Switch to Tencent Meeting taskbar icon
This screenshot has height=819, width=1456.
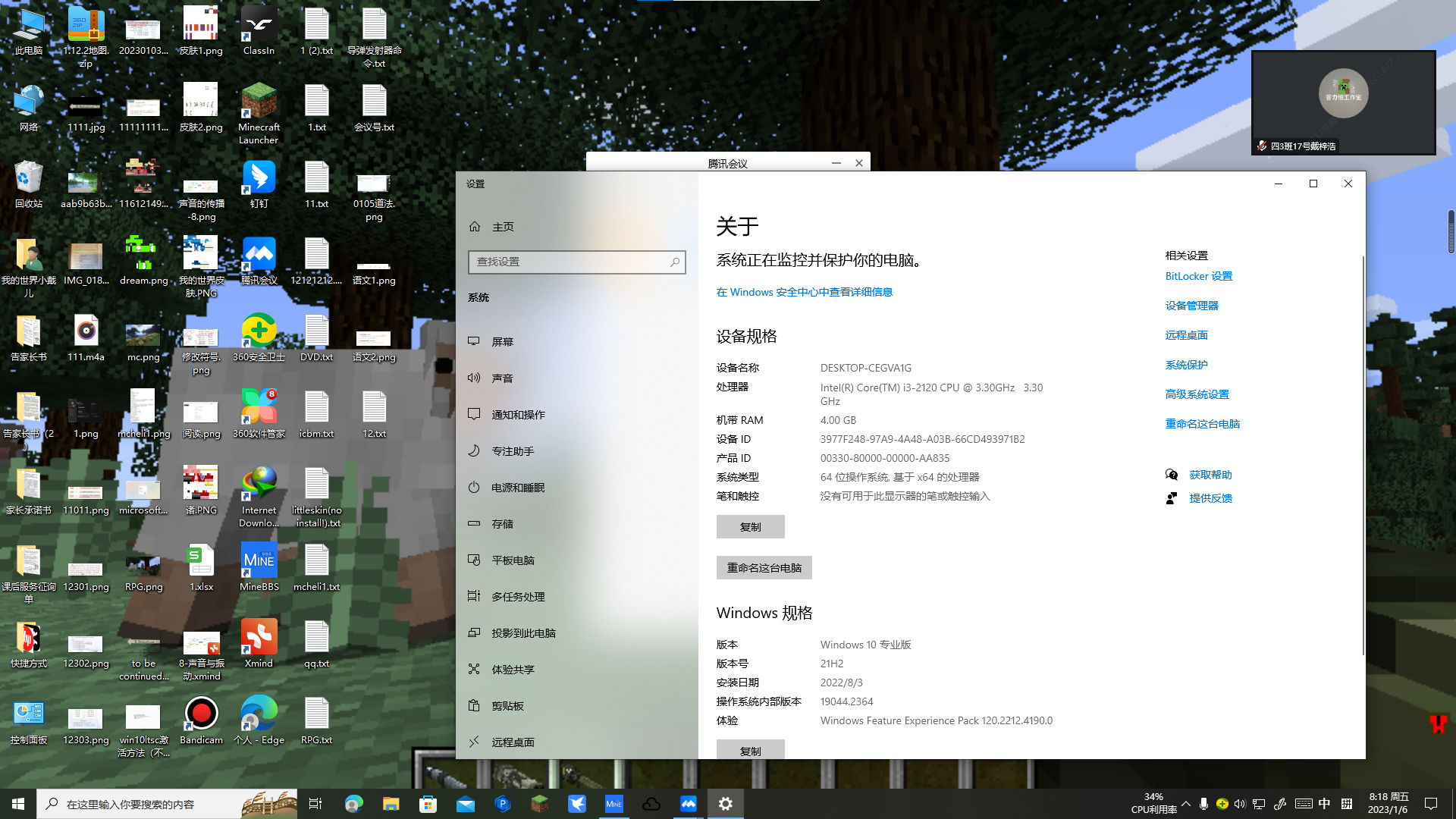coord(689,804)
